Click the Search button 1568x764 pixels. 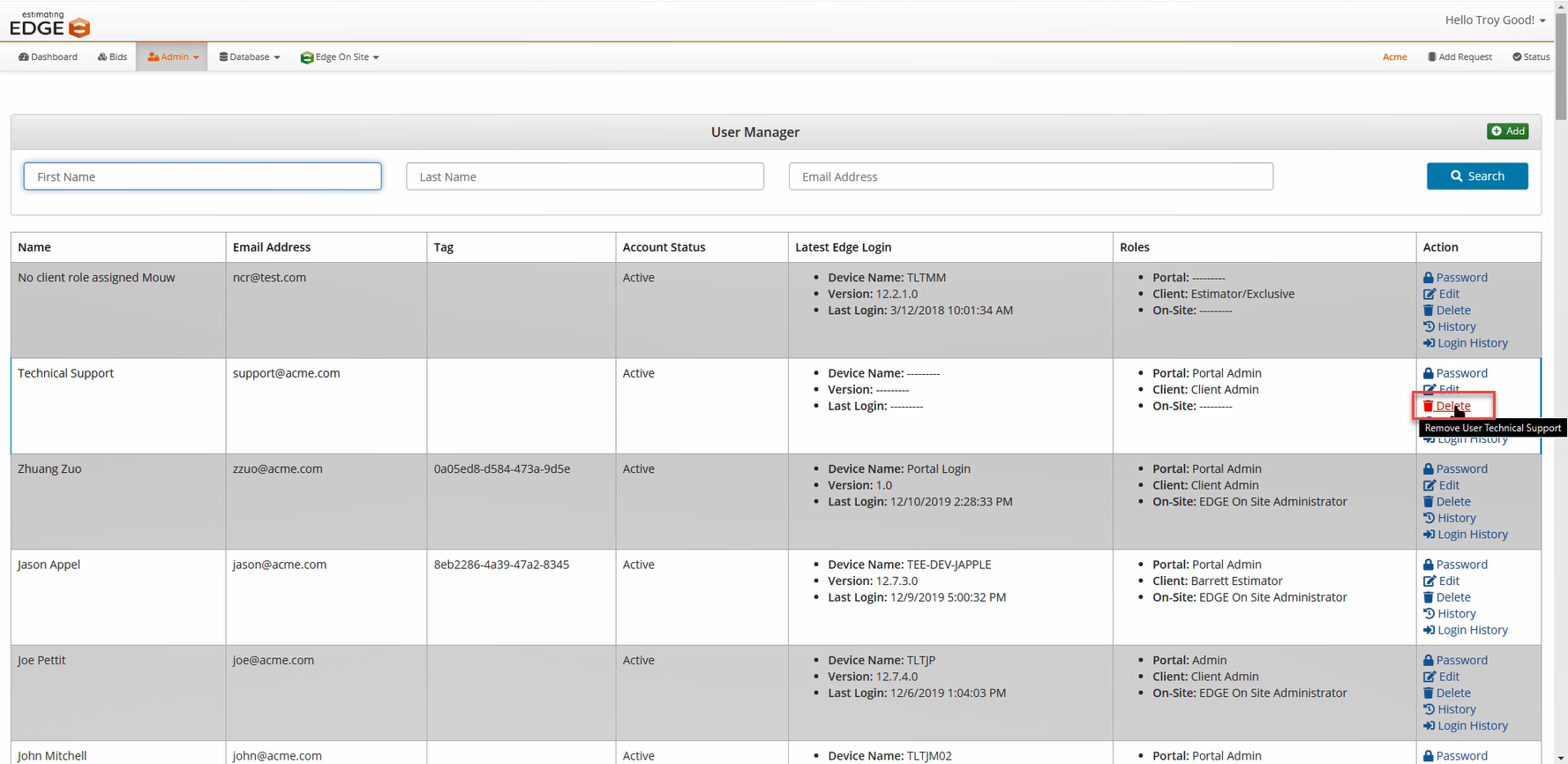1477,176
